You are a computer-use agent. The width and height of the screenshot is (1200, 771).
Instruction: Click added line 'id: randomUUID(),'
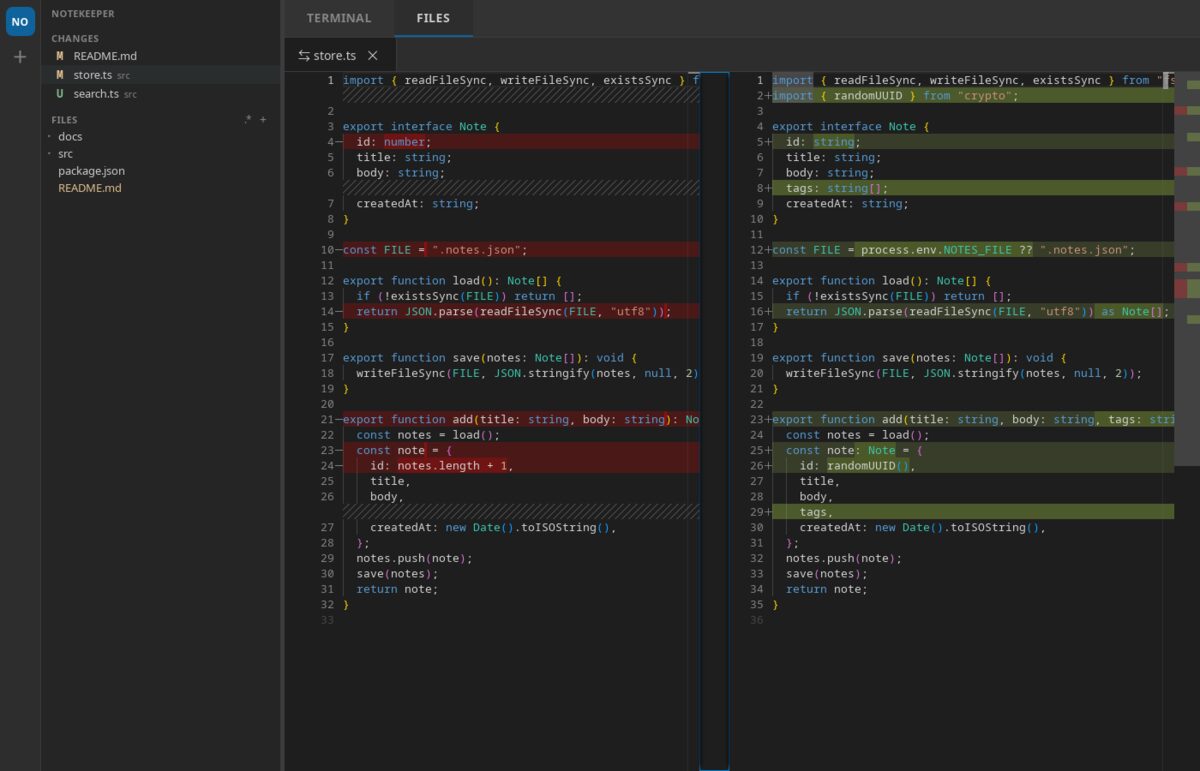(x=972, y=466)
